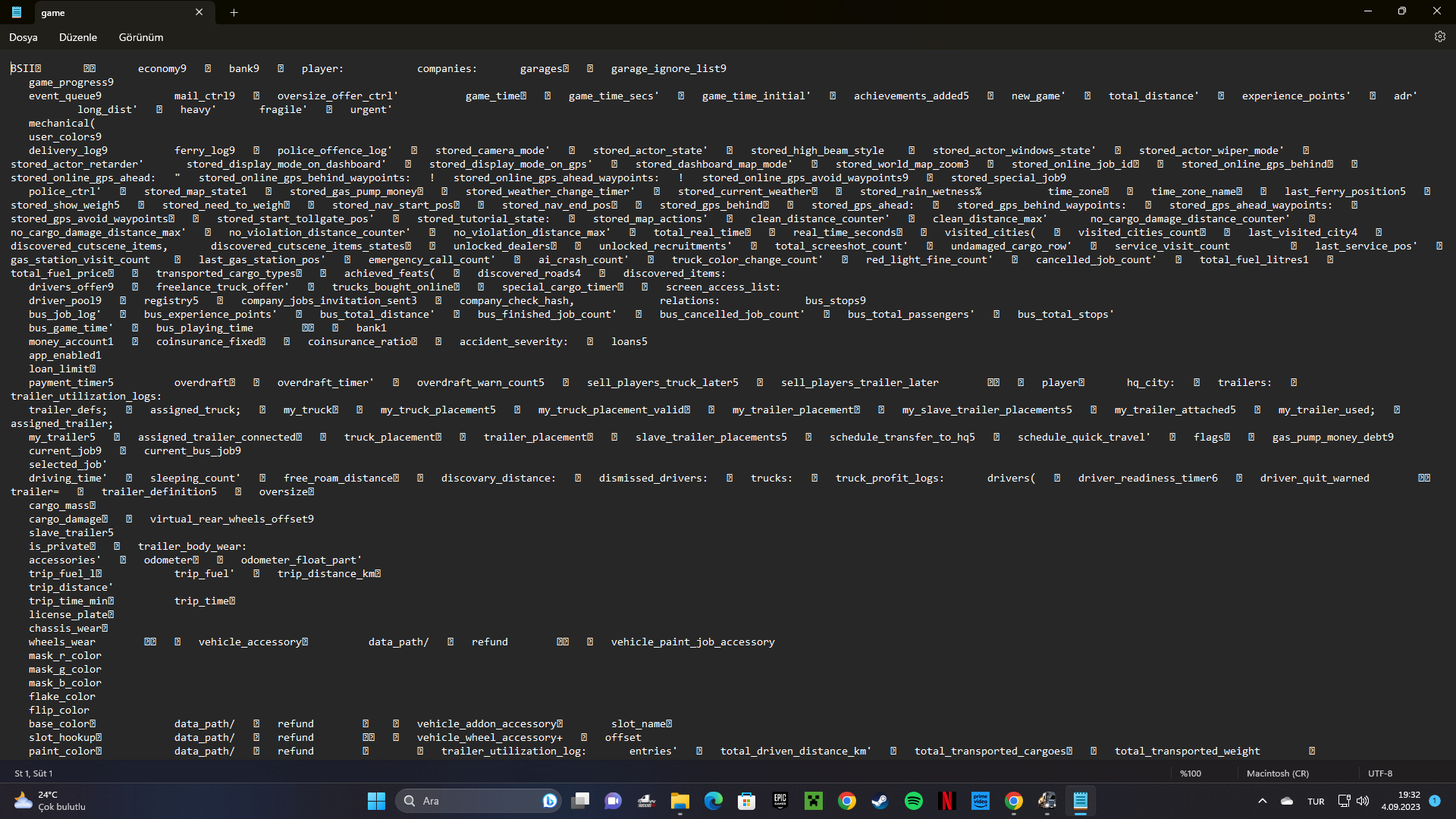The height and width of the screenshot is (819, 1456).
Task: Click Macintosh (CR) line ending indicator
Action: point(1277,773)
